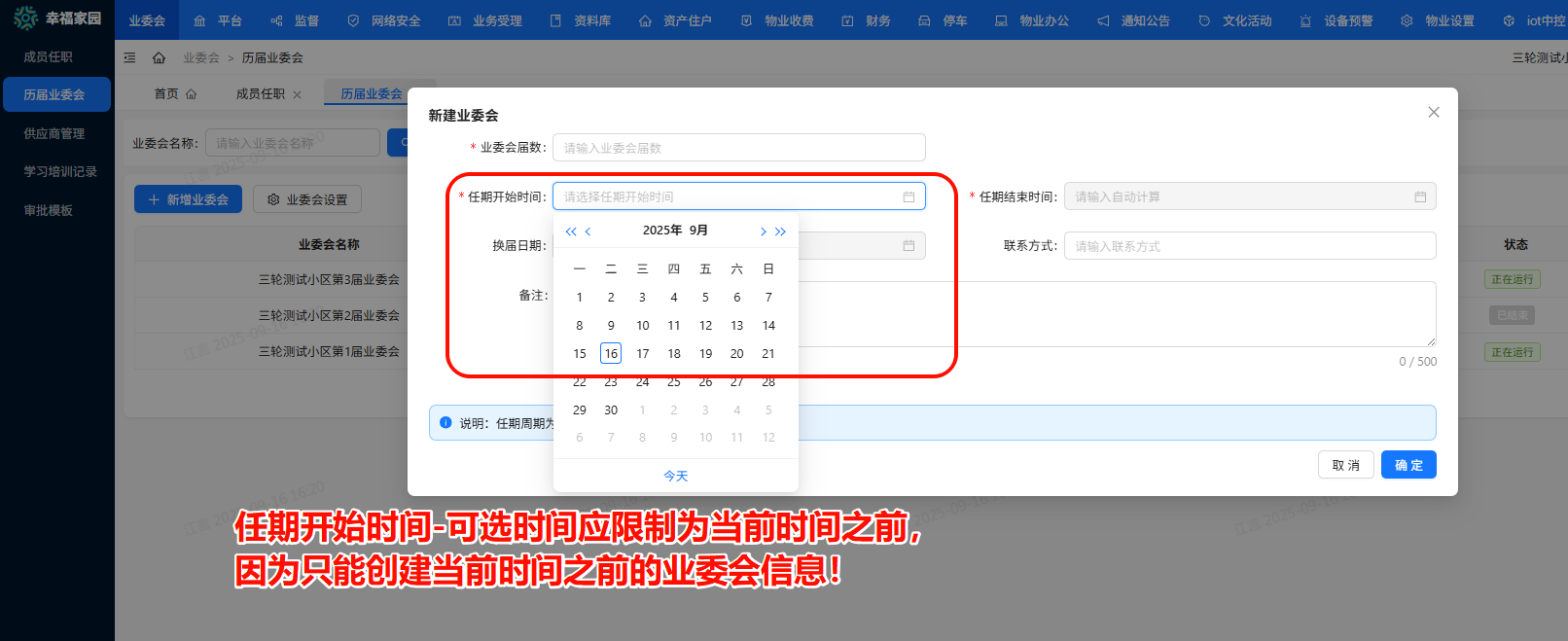Viewport: 1568px width, 641px height.
Task: Switch to the 成员任职 tab
Action: tap(261, 93)
